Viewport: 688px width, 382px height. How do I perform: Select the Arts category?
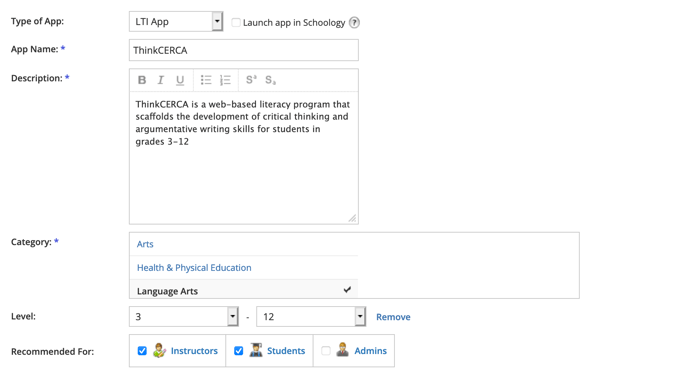coord(145,244)
